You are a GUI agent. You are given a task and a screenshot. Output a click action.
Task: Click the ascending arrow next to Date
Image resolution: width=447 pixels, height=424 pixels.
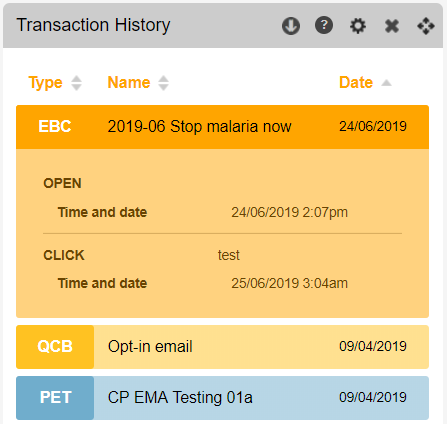click(x=386, y=83)
